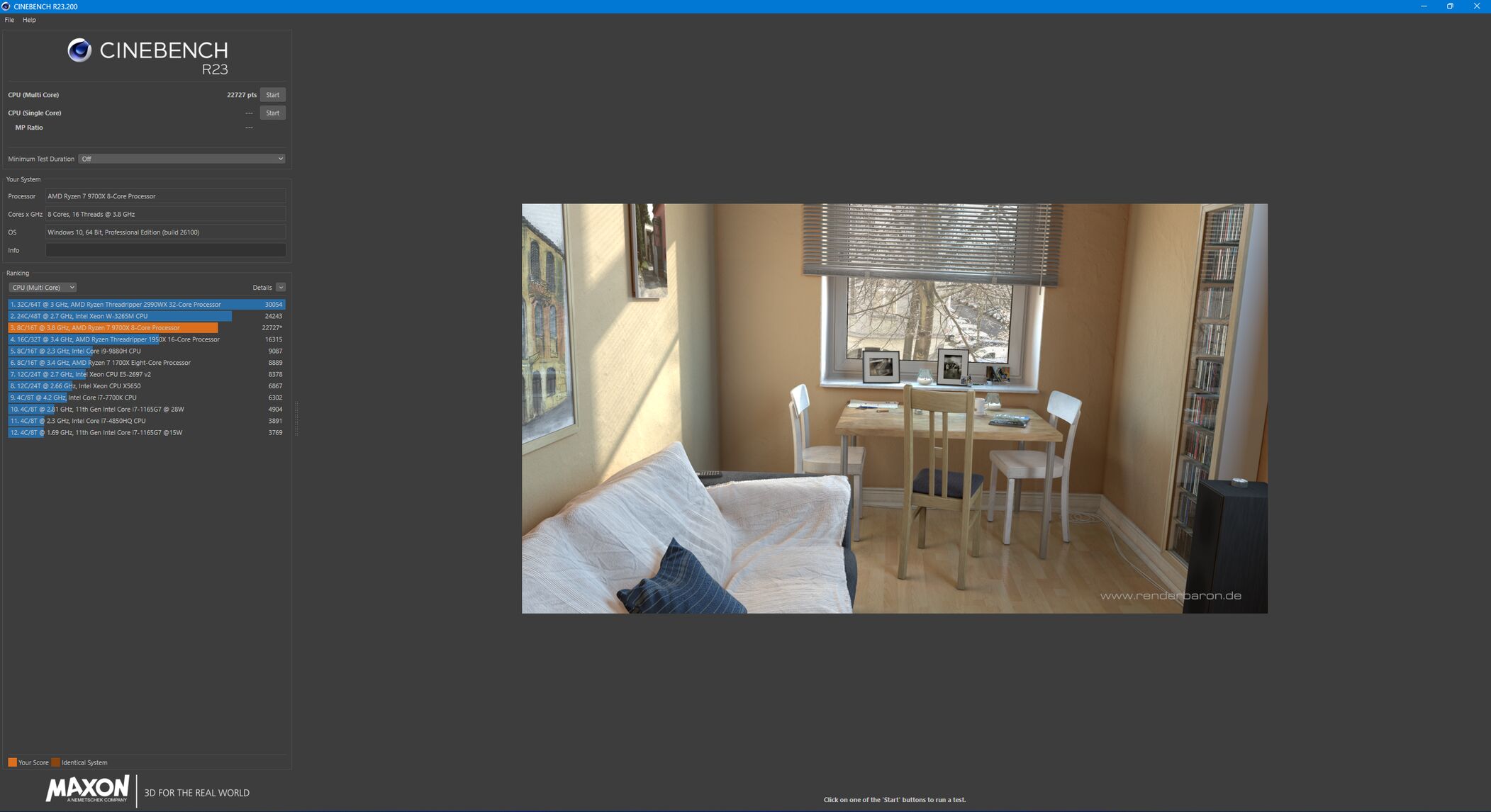Click the Cinebench title bar app icon

(6, 6)
